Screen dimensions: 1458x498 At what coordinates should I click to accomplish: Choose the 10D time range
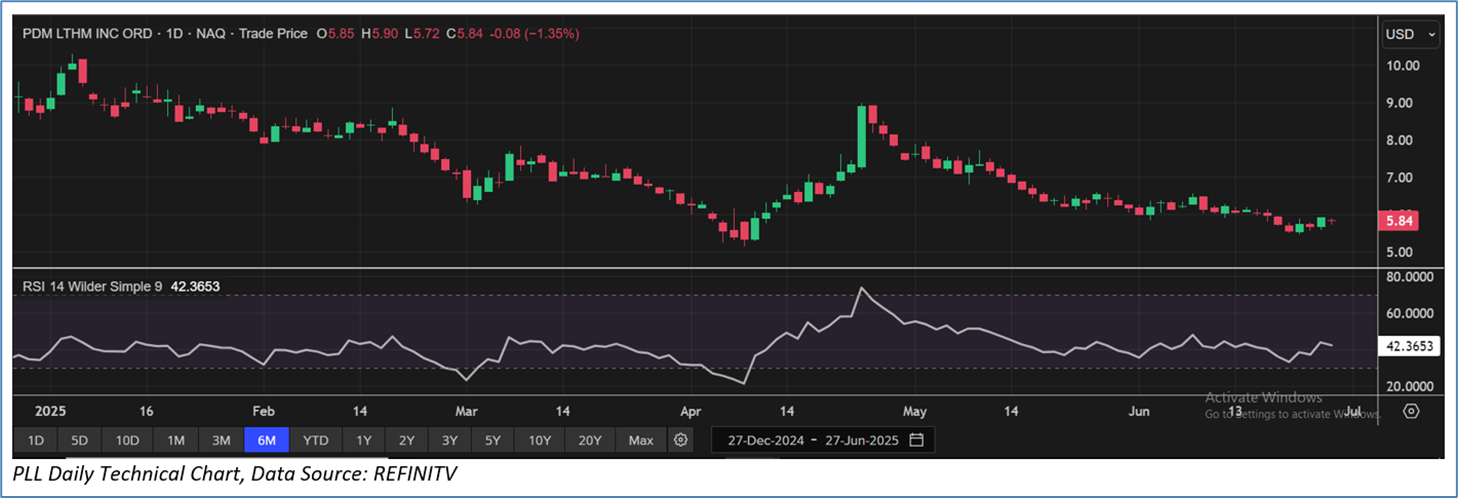tap(127, 440)
